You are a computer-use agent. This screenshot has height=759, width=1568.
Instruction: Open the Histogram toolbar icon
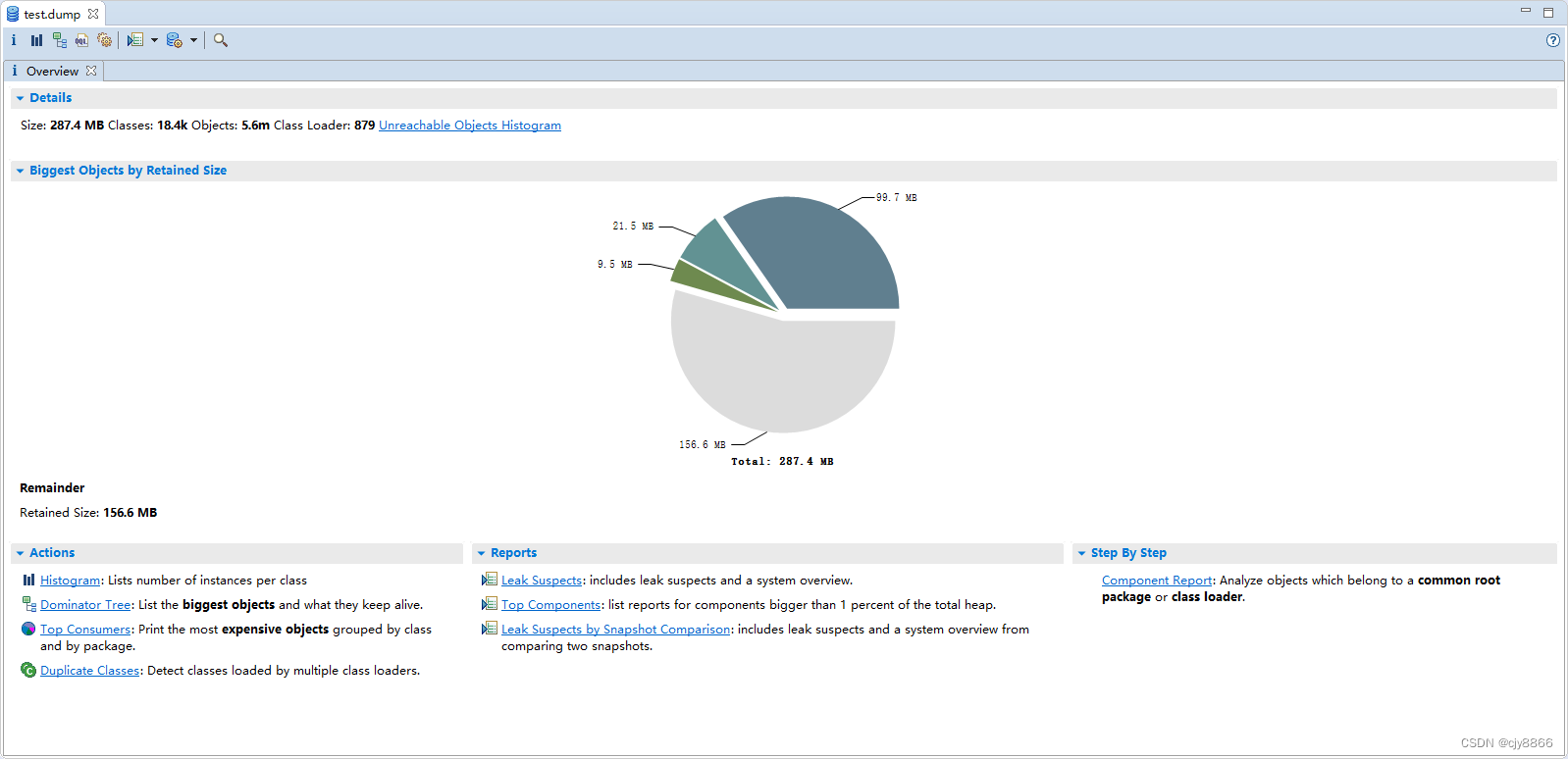[x=36, y=40]
